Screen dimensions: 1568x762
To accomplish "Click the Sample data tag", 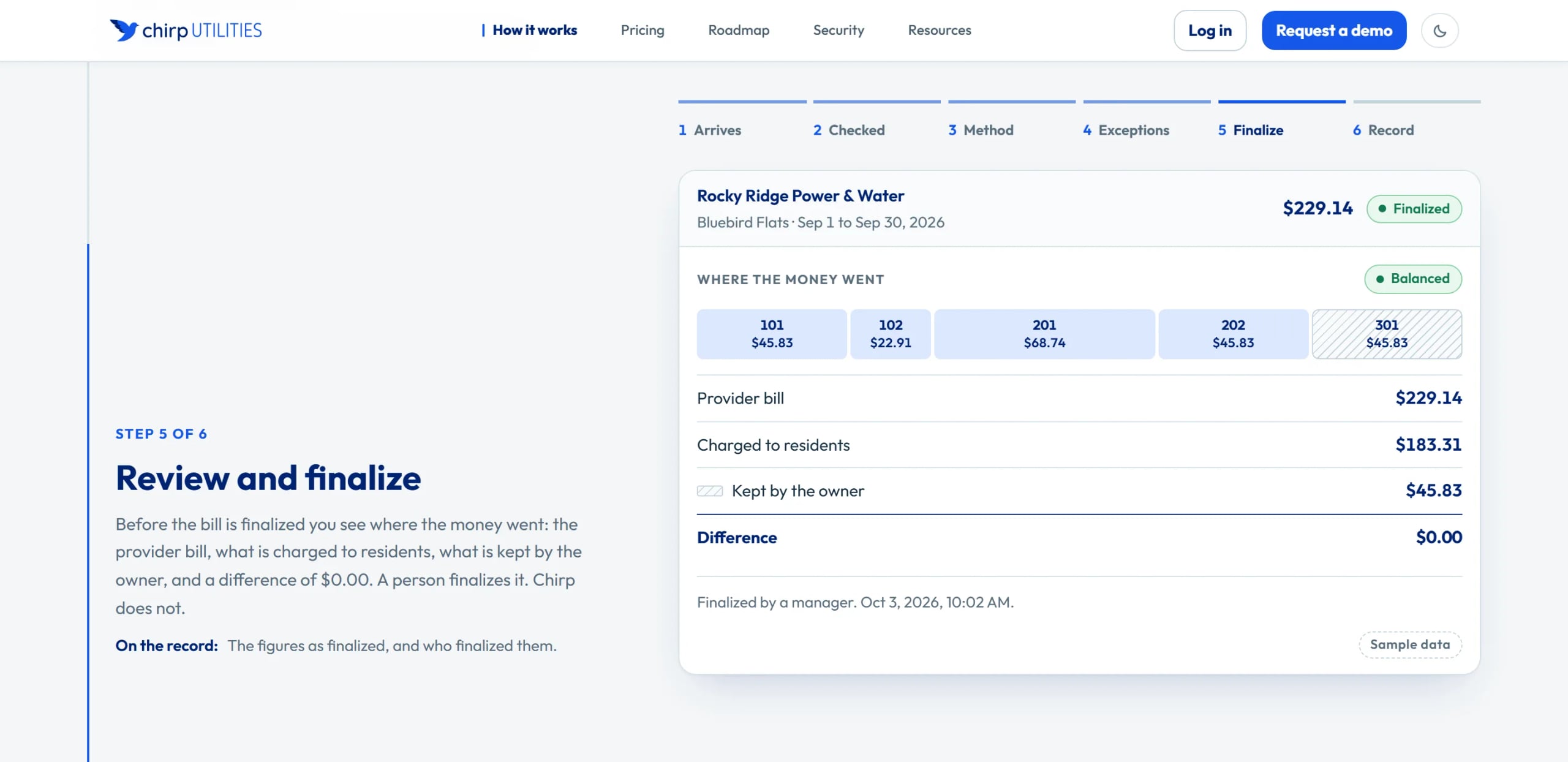I will click(x=1410, y=644).
